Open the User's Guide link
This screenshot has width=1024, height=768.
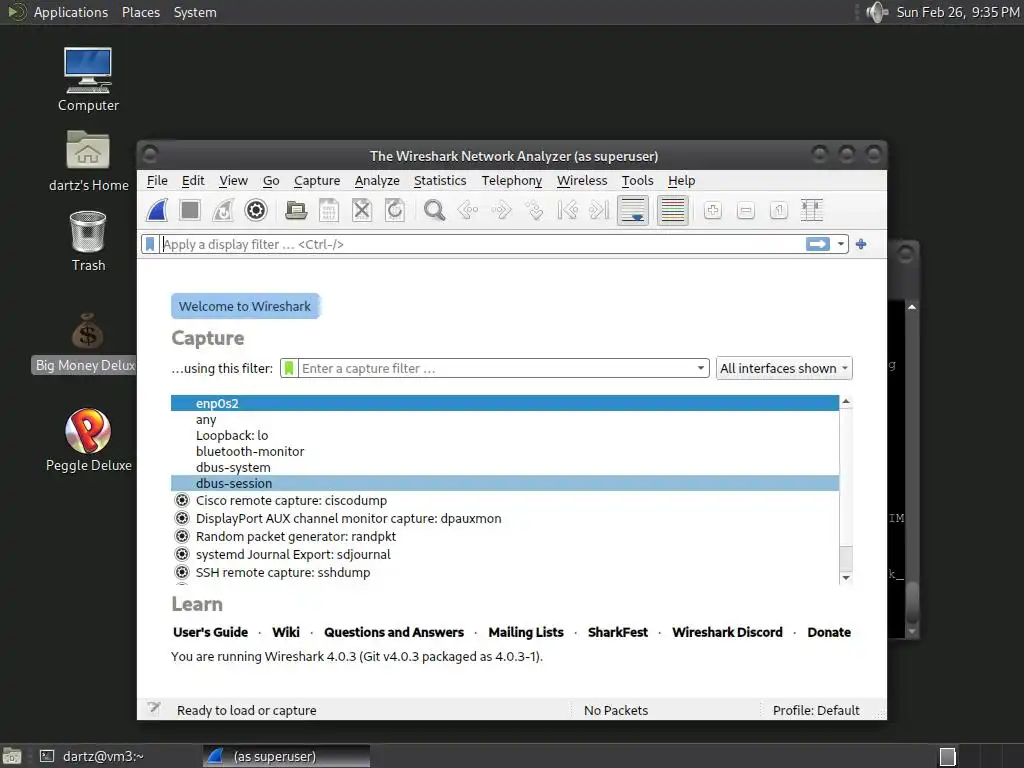(210, 632)
